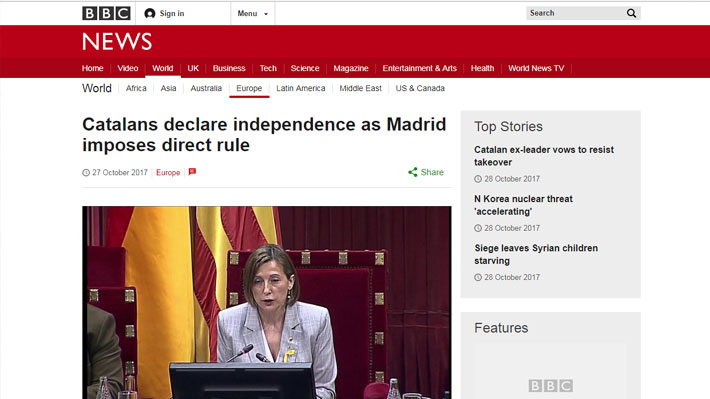The height and width of the screenshot is (399, 710).
Task: Click the Features heading
Action: 501,328
